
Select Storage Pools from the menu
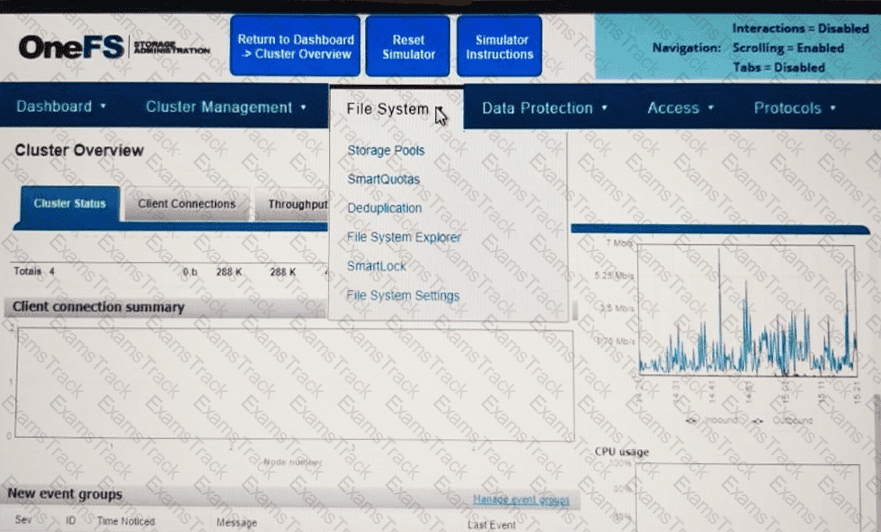pyautogui.click(x=386, y=151)
